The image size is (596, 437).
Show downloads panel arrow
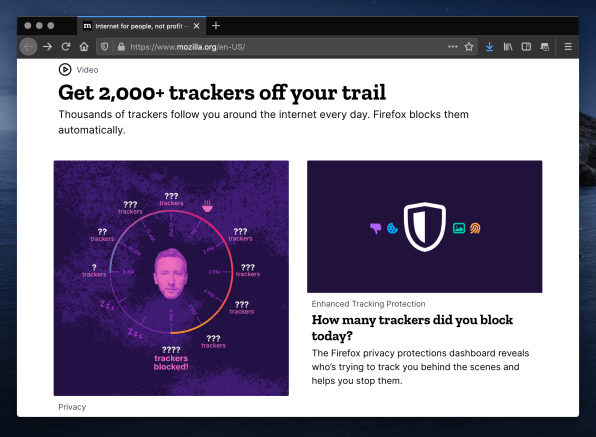coord(490,47)
